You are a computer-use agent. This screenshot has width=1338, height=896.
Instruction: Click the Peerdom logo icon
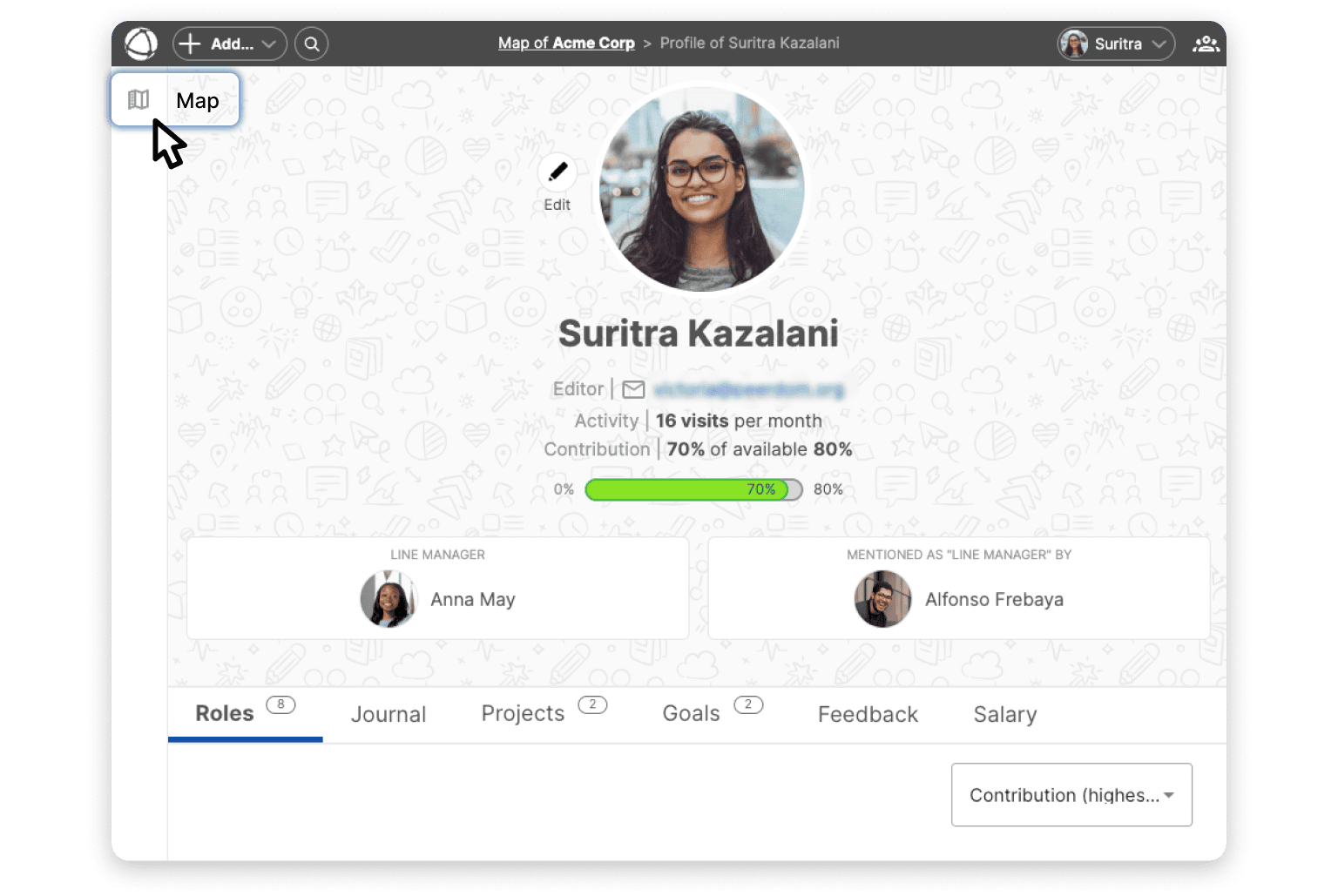[x=141, y=44]
